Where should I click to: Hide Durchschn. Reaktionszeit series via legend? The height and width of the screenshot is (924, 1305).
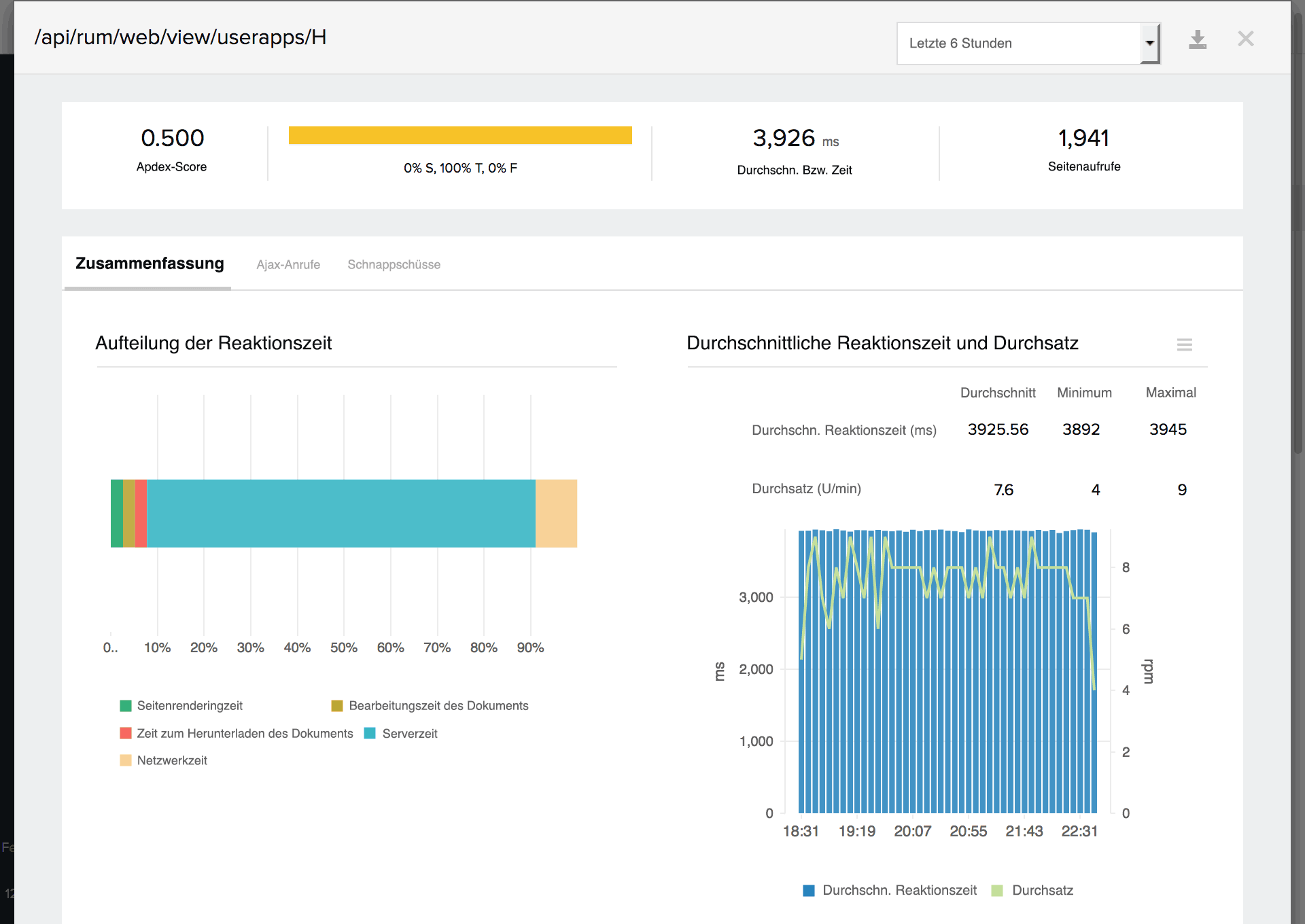pyautogui.click(x=898, y=890)
